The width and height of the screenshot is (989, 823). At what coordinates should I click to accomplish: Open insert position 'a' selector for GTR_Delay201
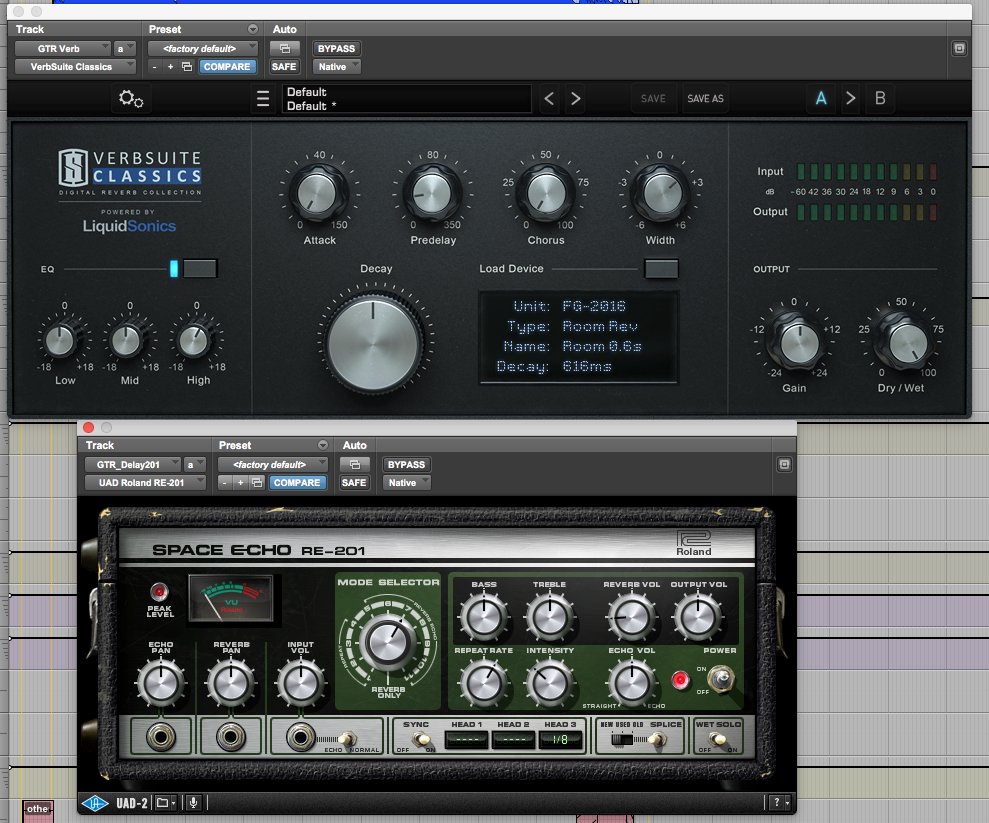195,465
